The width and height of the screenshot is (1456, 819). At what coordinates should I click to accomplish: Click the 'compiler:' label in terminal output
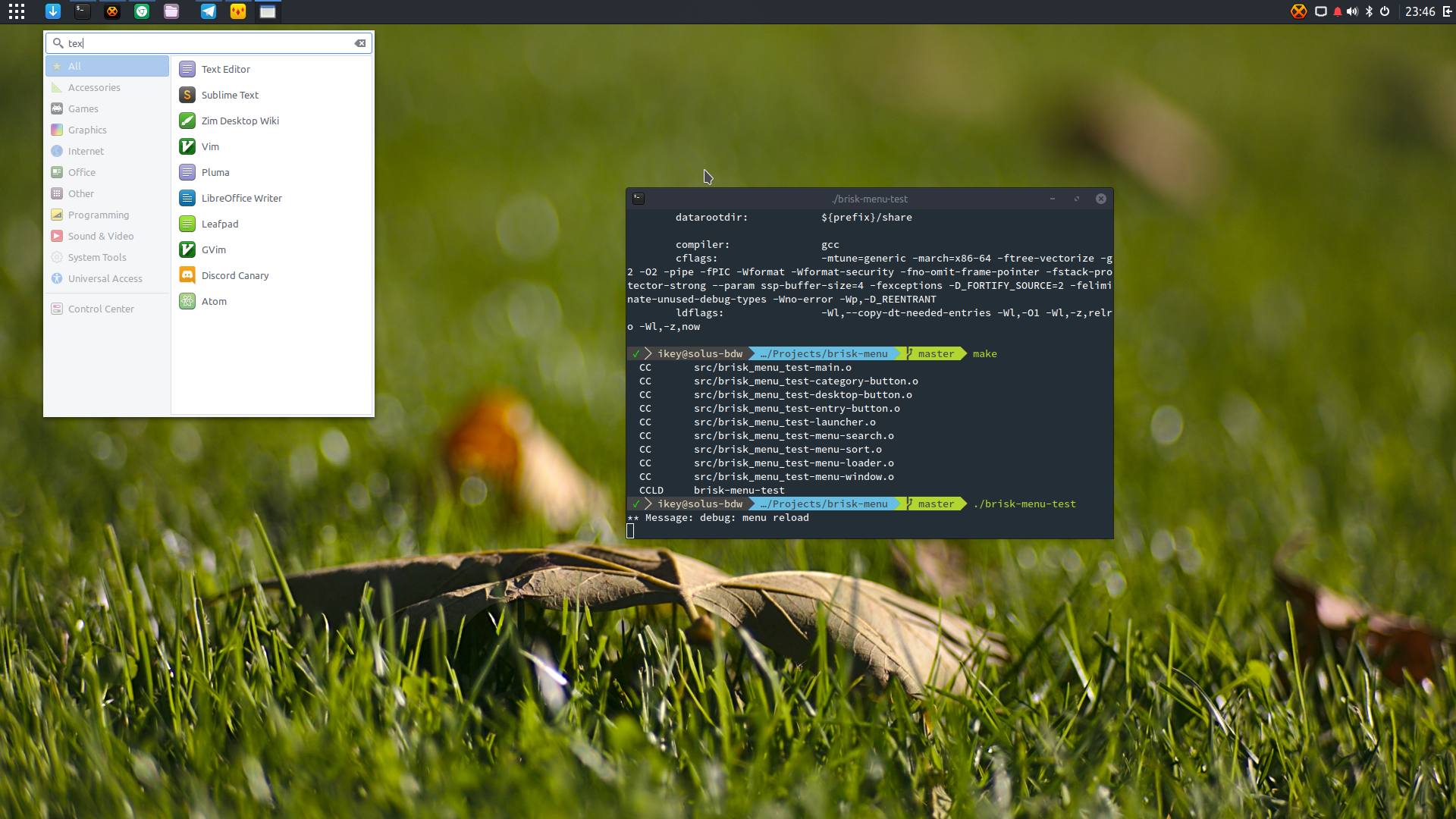702,245
